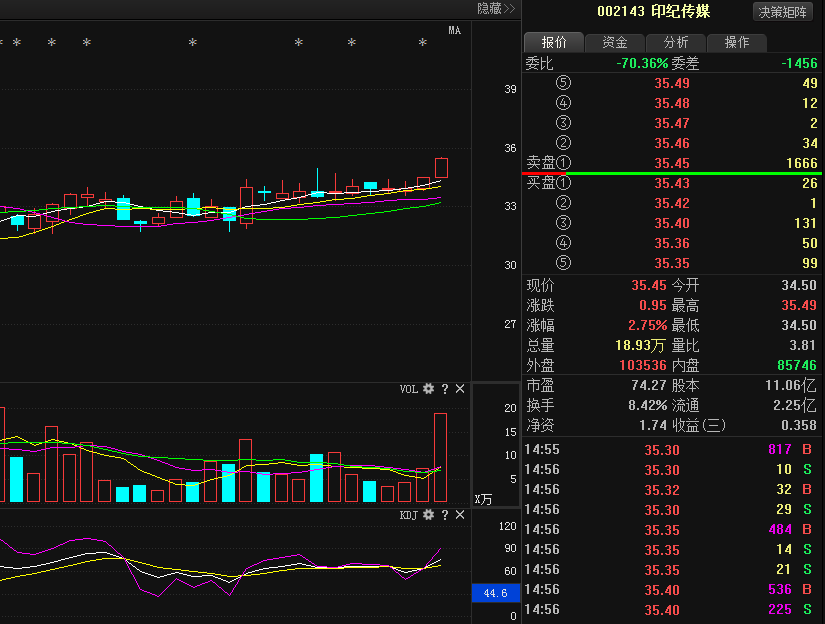Collapse the side panel with 隐藏>>

tap(496, 8)
